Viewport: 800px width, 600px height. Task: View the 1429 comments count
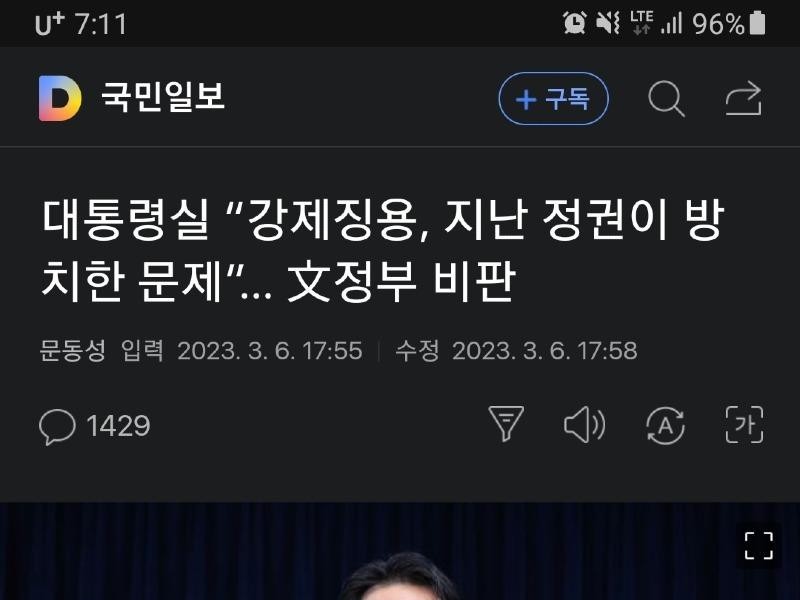coord(118,426)
